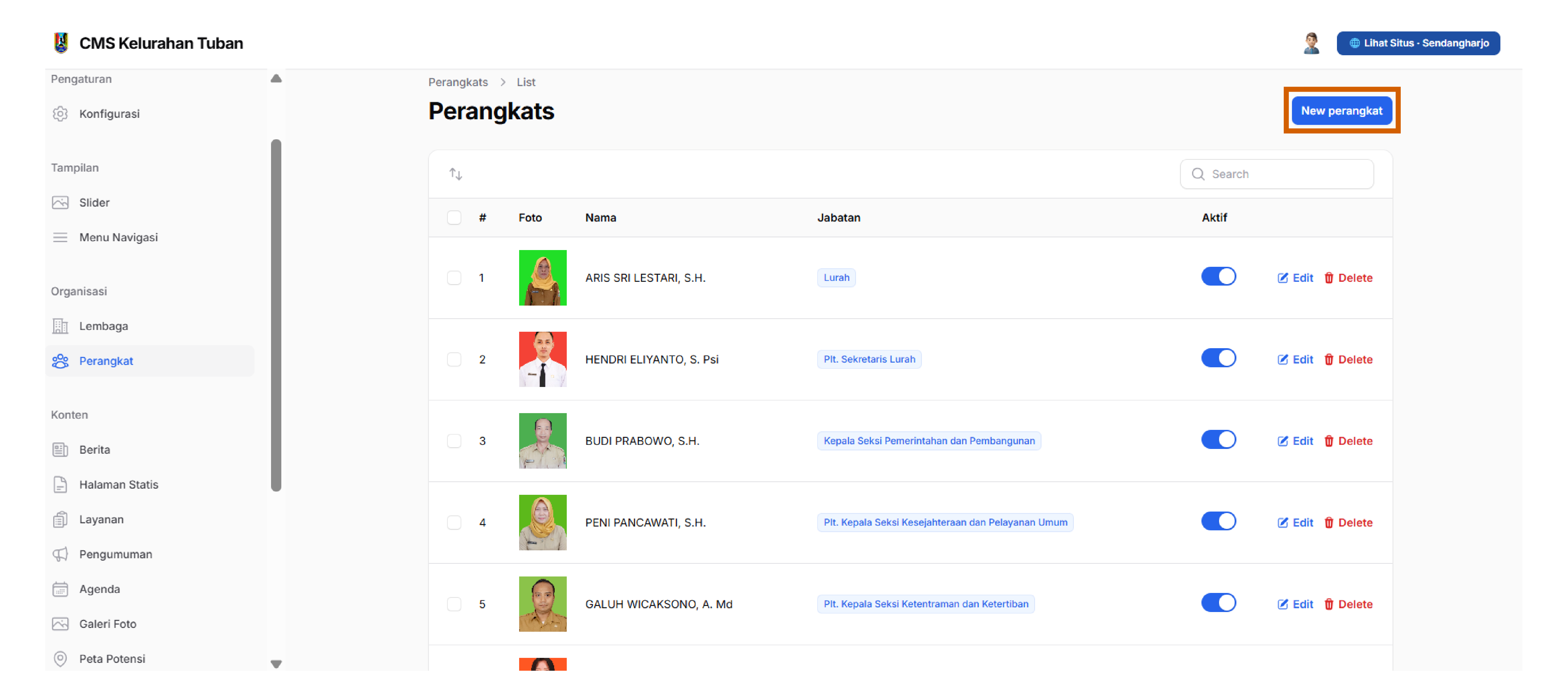Toggle Aktif switch for Aris Sri Lestari
The image size is (1568, 699).
(1218, 277)
